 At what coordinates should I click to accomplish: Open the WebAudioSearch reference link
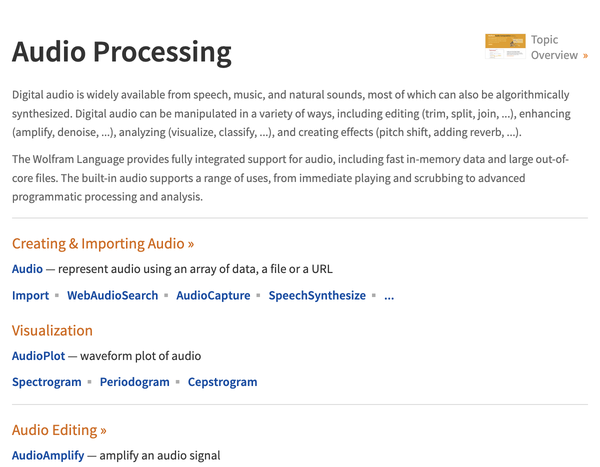[112, 296]
